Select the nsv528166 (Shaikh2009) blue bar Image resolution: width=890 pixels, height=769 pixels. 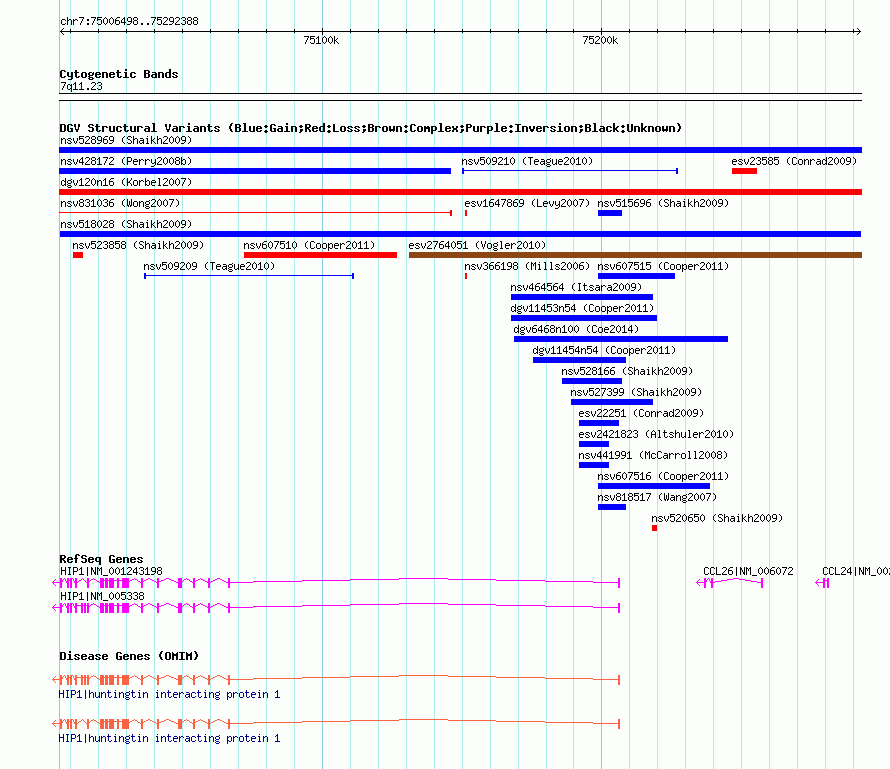(591, 381)
